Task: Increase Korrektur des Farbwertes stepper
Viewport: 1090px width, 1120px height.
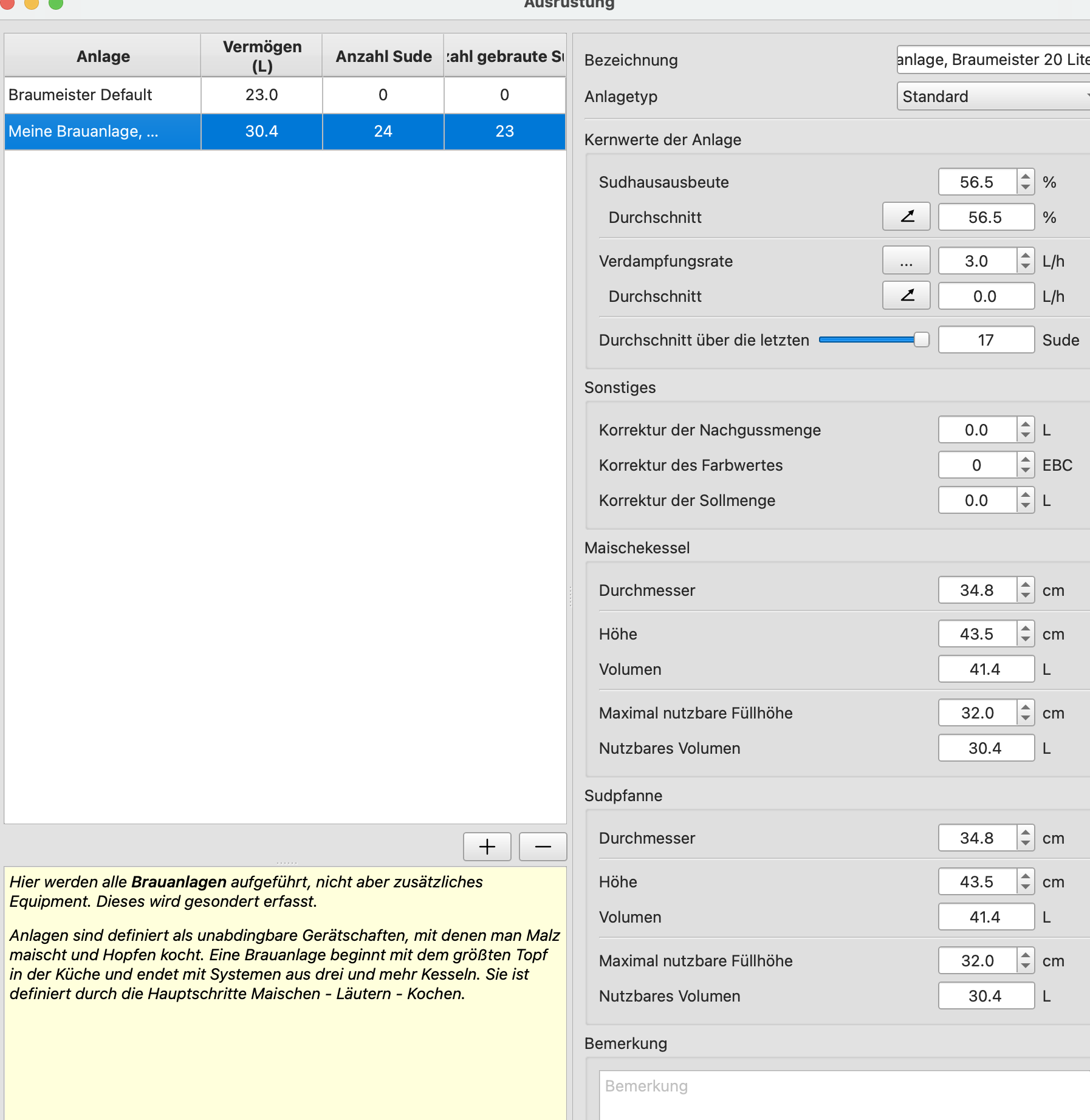Action: pos(1026,459)
